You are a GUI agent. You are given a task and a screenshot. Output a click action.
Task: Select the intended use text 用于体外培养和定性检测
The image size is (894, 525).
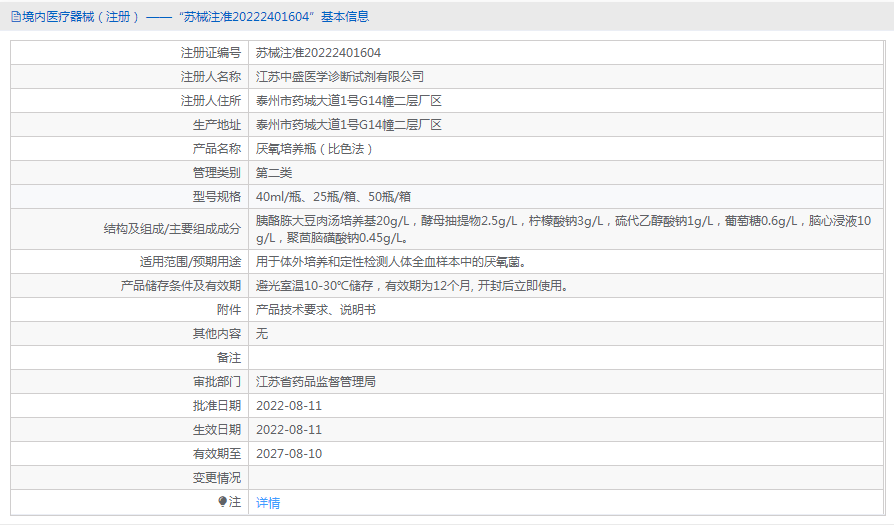point(391,262)
